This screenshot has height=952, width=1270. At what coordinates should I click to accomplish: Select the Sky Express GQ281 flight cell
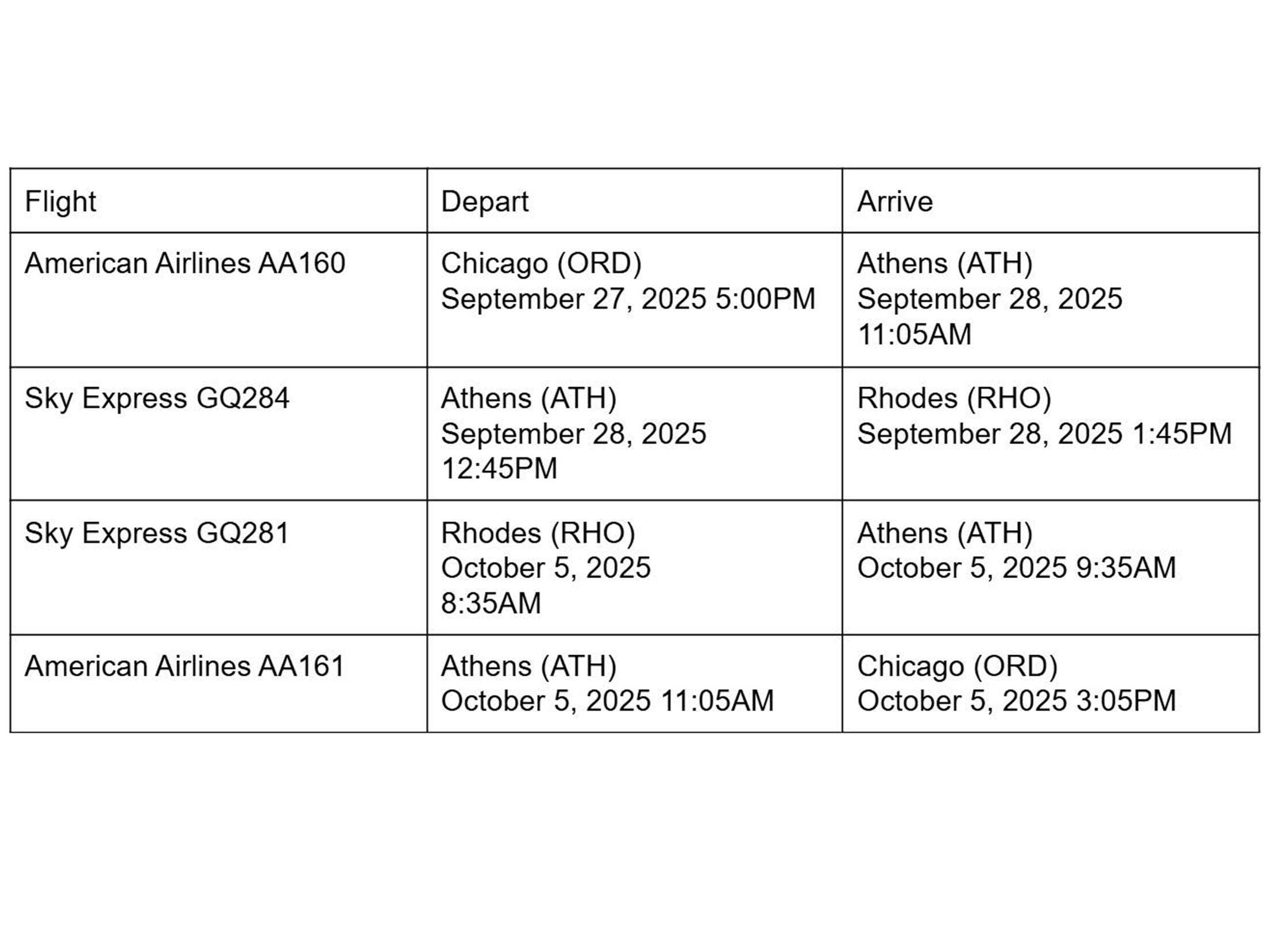pyautogui.click(x=157, y=533)
